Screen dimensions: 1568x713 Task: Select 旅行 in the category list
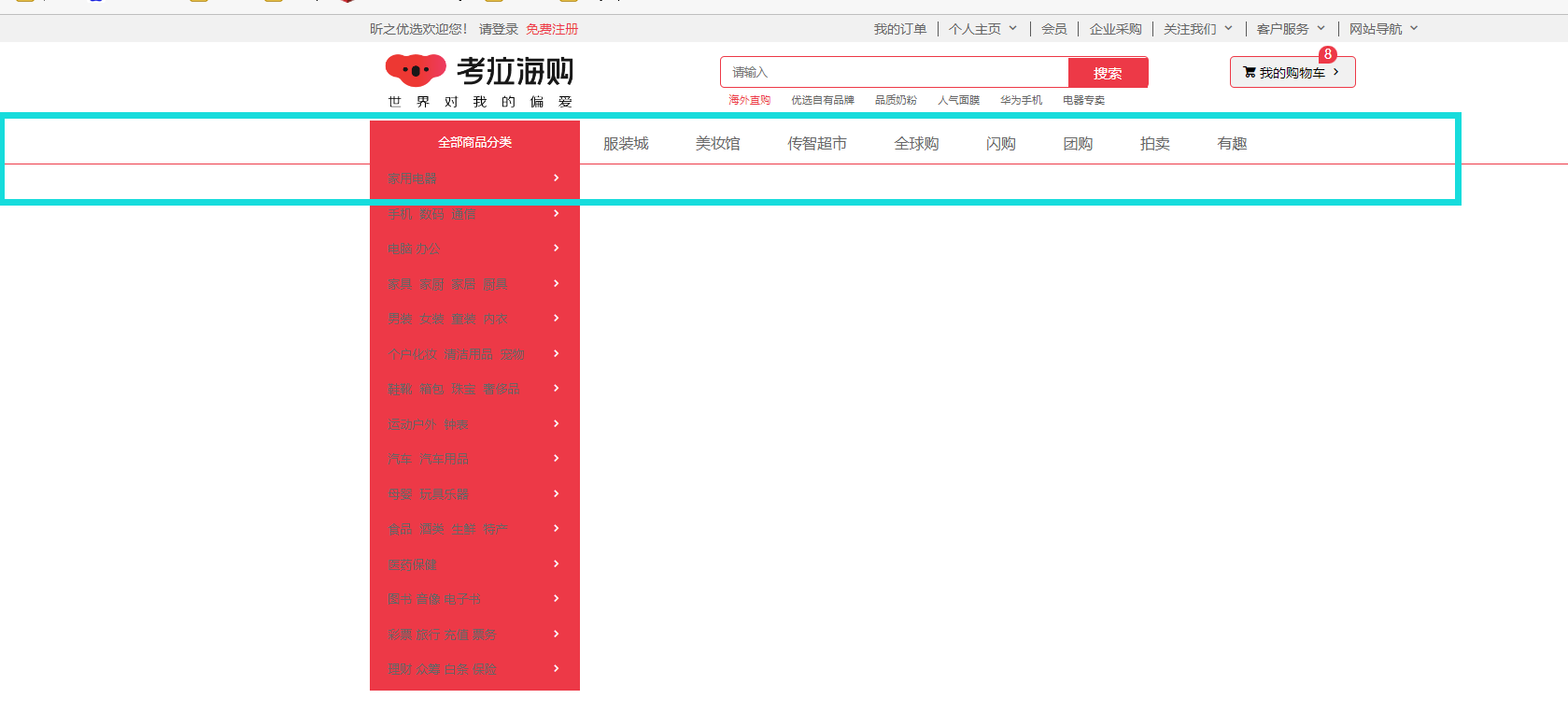[428, 635]
